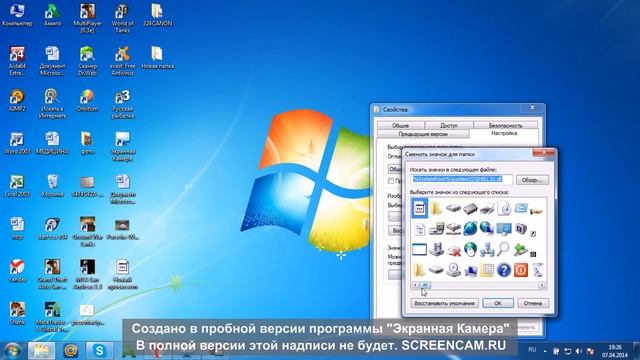Select the memory chip icon in first row
This screenshot has width=640, height=360.
coord(470,209)
